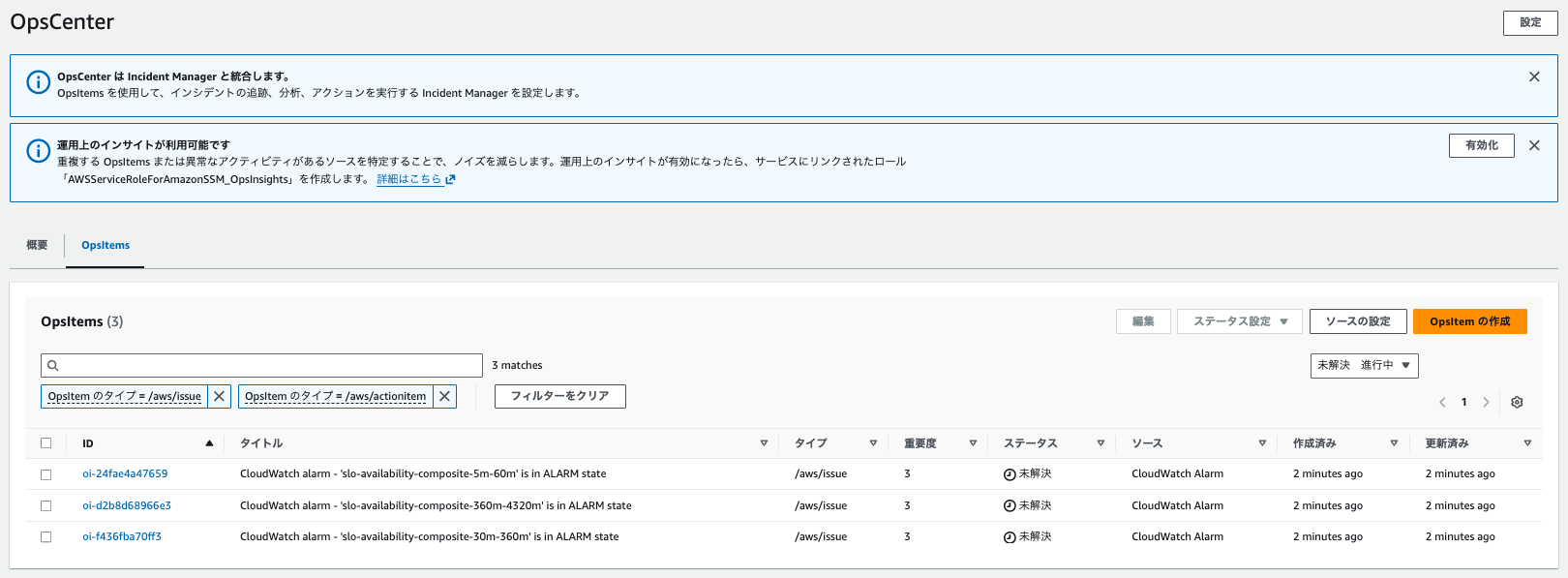Open the ステータス設定 dropdown
Image resolution: width=1568 pixels, height=578 pixels.
pos(1239,321)
